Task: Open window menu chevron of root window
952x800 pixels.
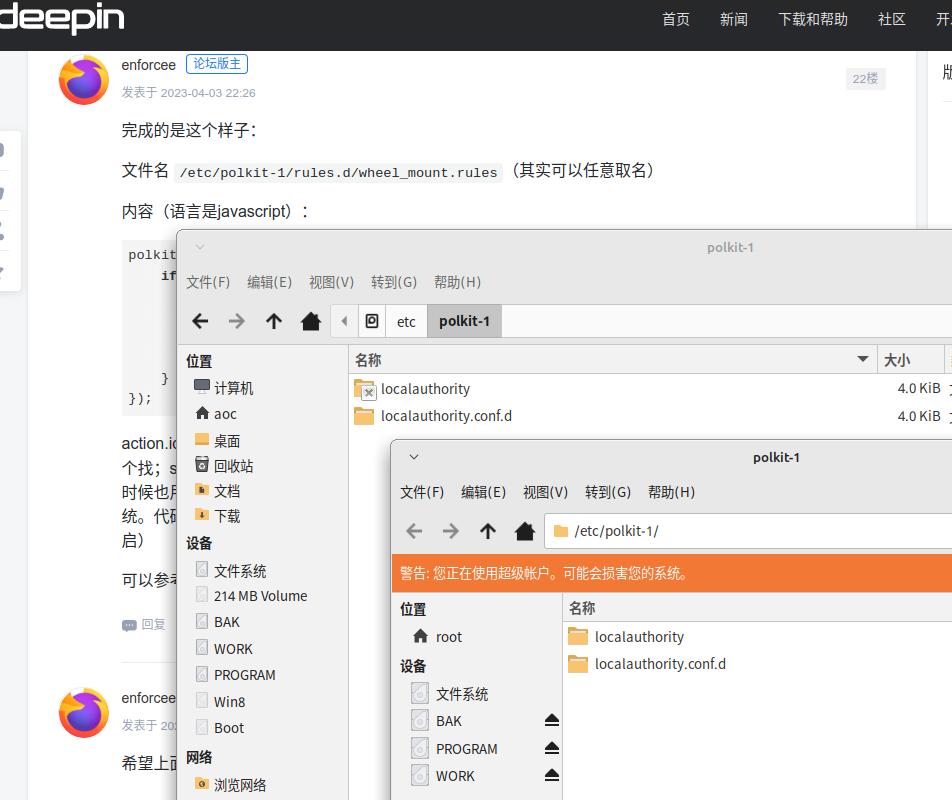Action: coord(414,457)
